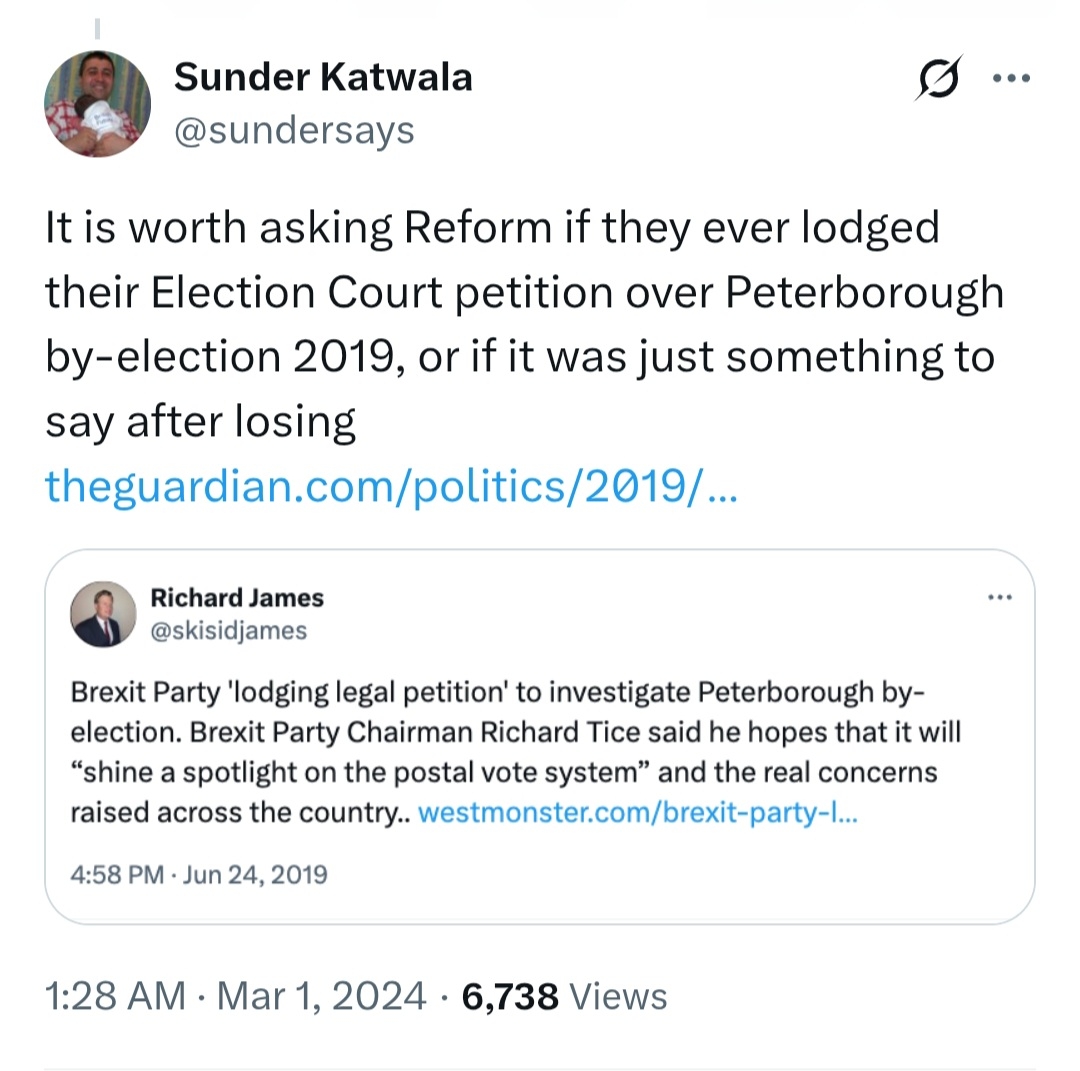Click empty space right of quoted timestamp
Image resolution: width=1080 pixels, height=1071 pixels.
[680, 874]
